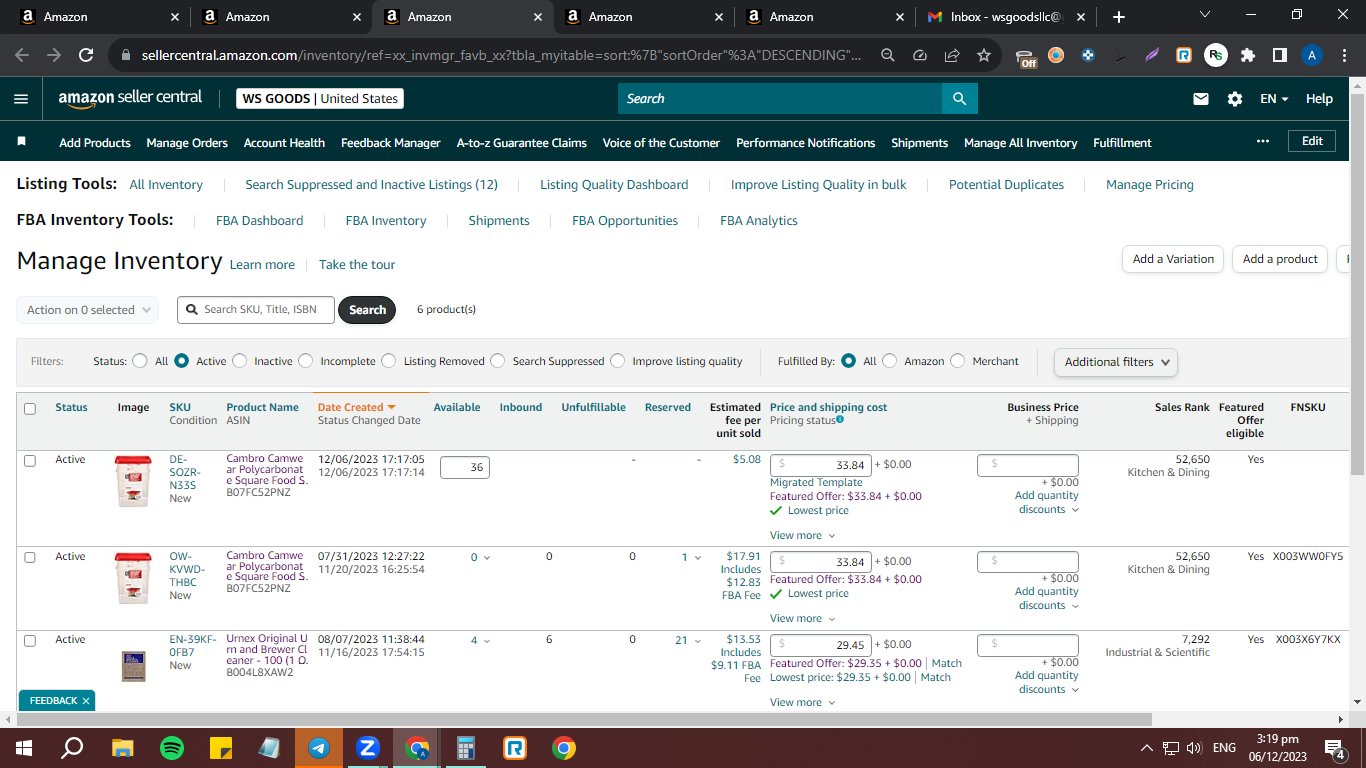
Task: Open the settings gear in Seller Central
Action: 1235,99
